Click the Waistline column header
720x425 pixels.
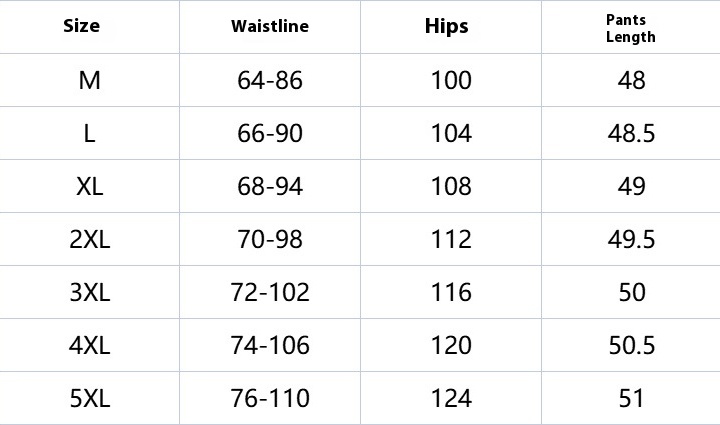click(270, 27)
